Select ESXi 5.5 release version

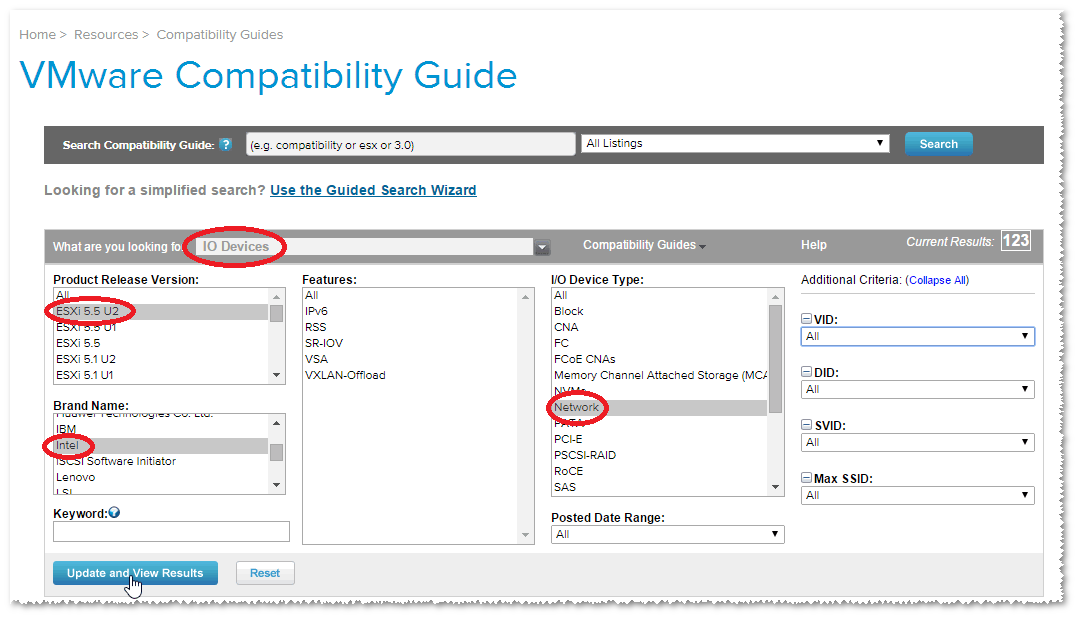[161, 343]
